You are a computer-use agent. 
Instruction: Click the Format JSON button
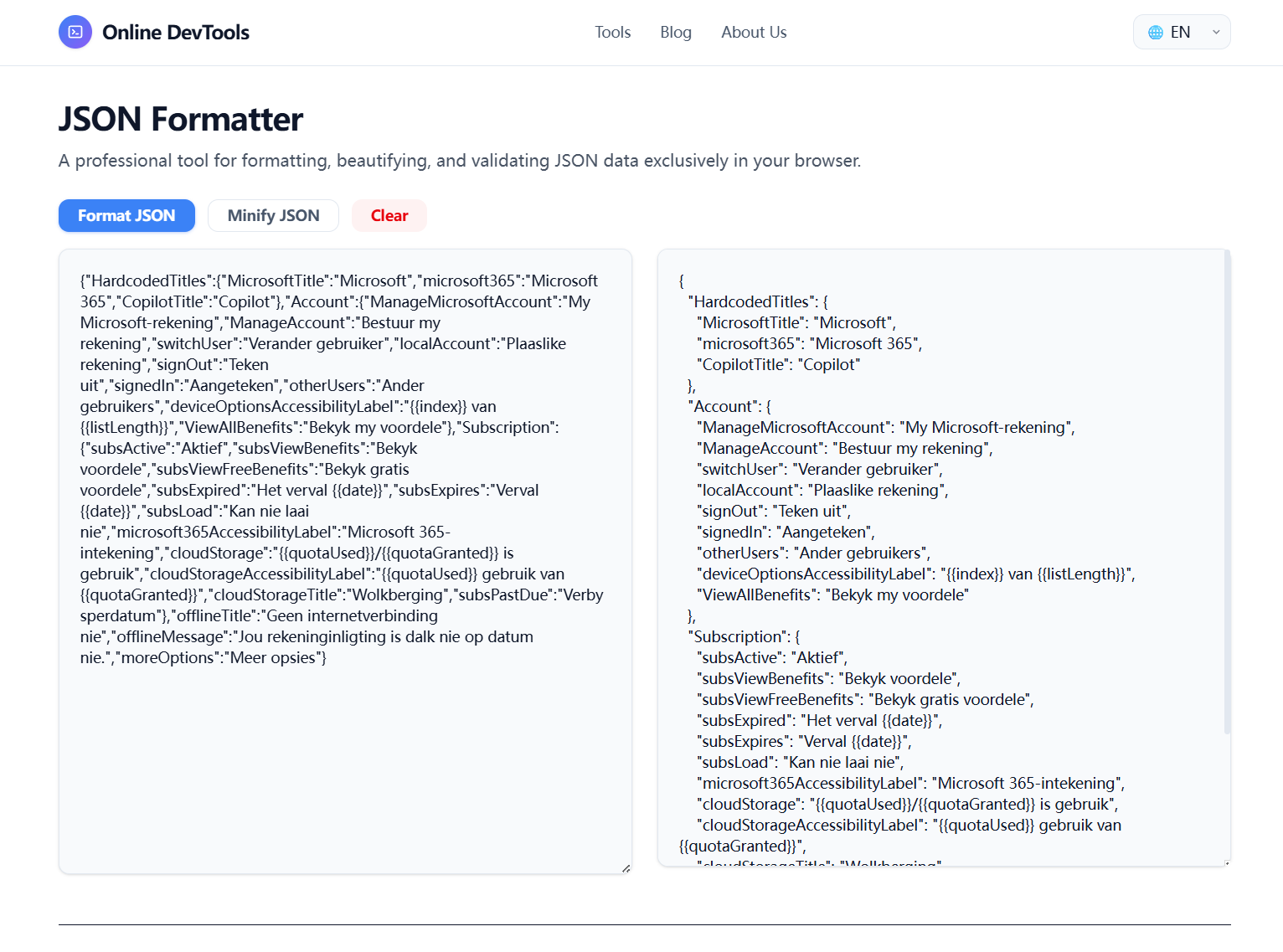pos(126,215)
